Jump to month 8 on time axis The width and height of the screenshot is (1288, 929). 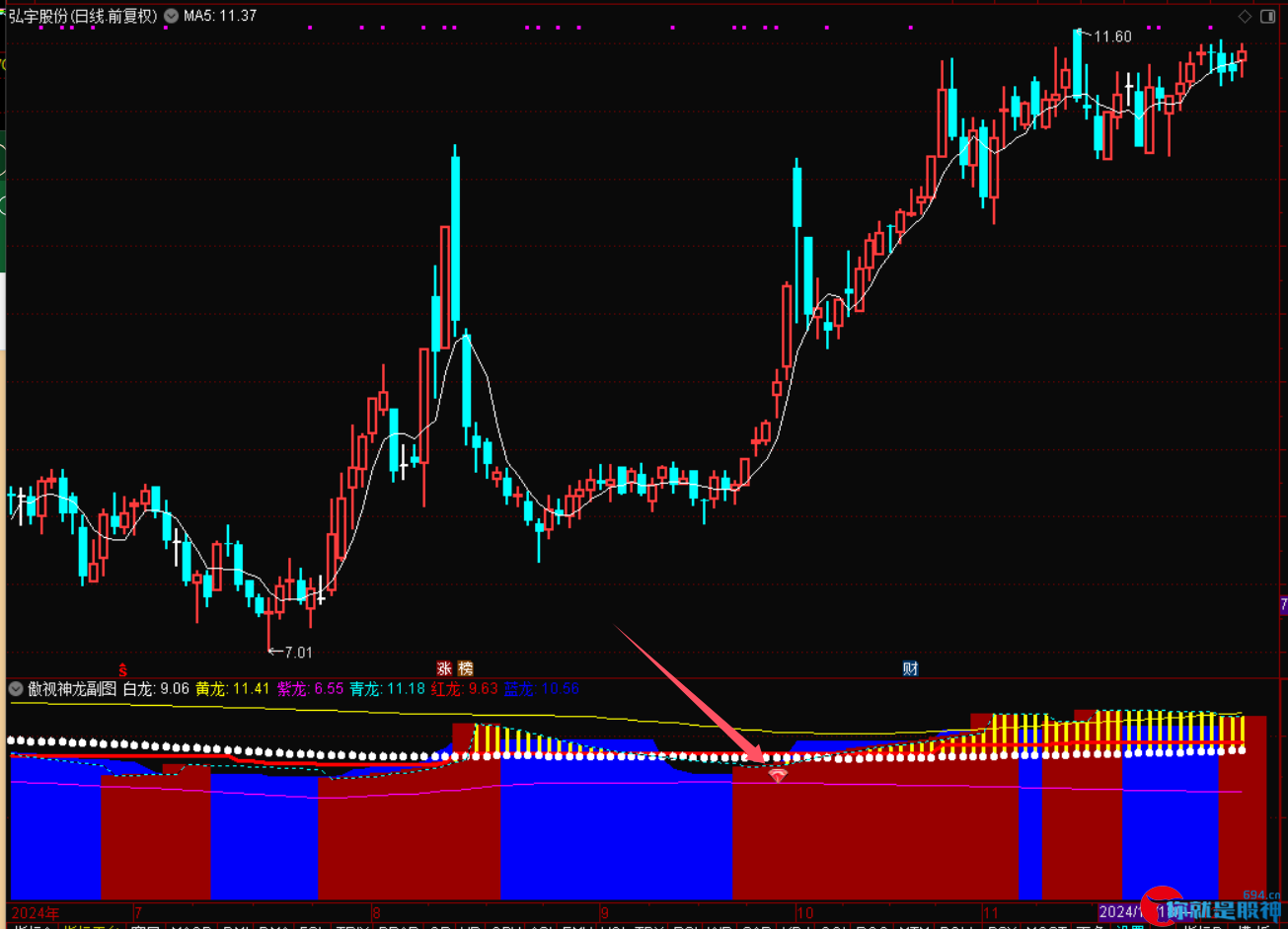tap(375, 911)
